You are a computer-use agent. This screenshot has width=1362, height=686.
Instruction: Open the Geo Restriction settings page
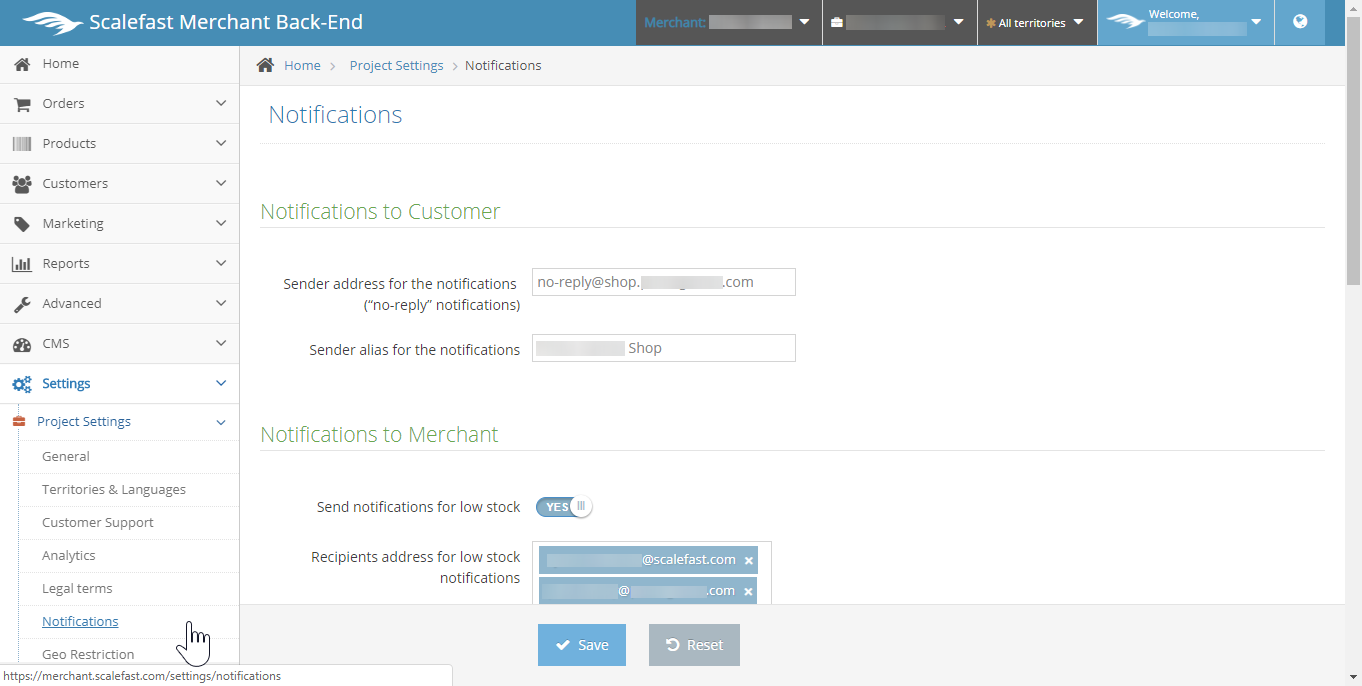[88, 654]
